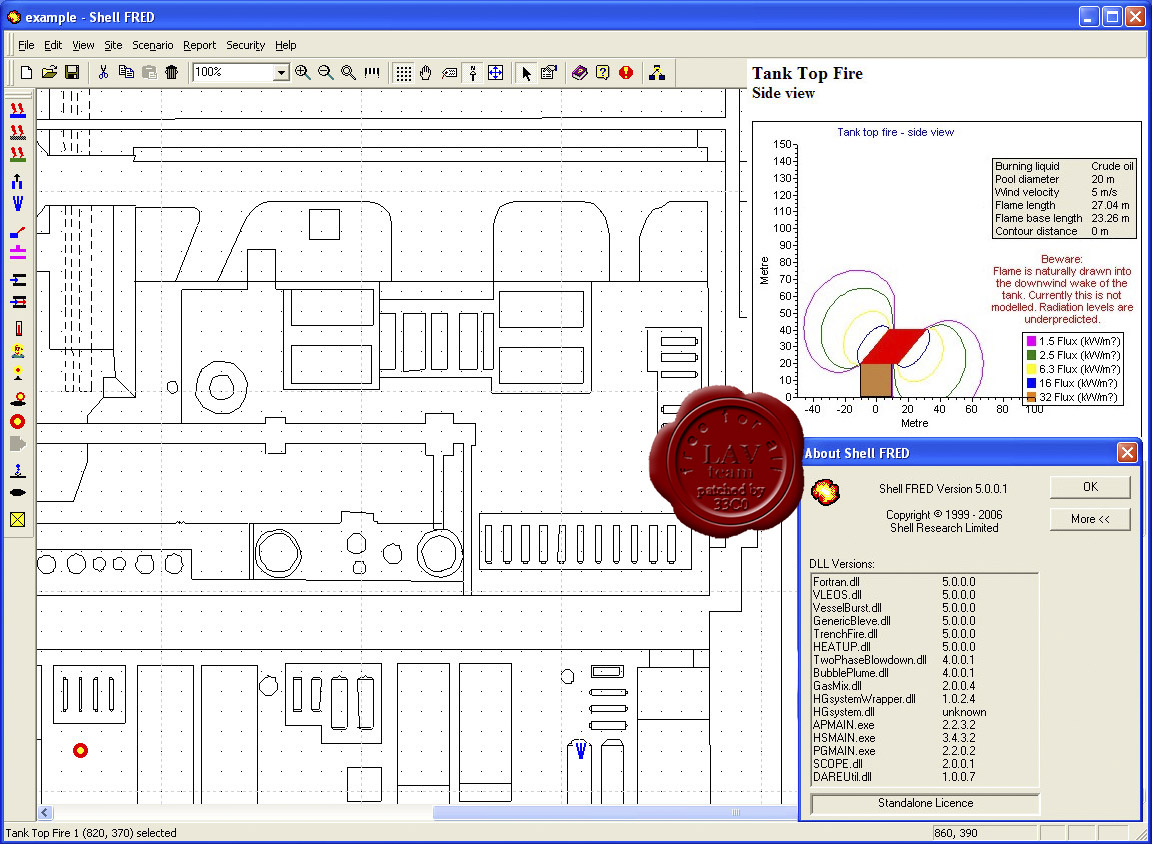Select the black ellipse tool
The image size is (1152, 844).
(18, 492)
